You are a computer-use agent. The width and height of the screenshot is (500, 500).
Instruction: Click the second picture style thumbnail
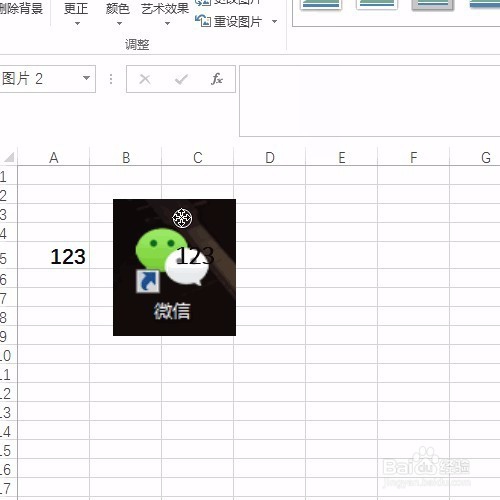click(377, 5)
